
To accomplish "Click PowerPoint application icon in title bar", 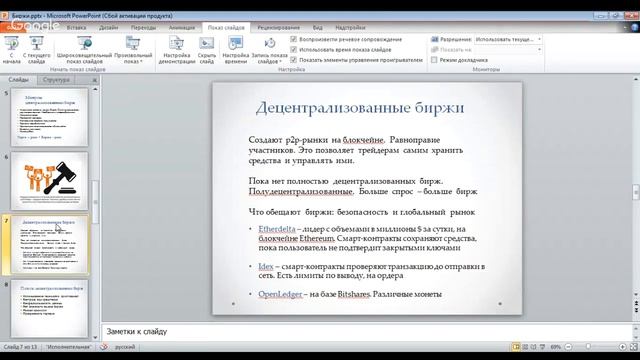I will 4,16.
